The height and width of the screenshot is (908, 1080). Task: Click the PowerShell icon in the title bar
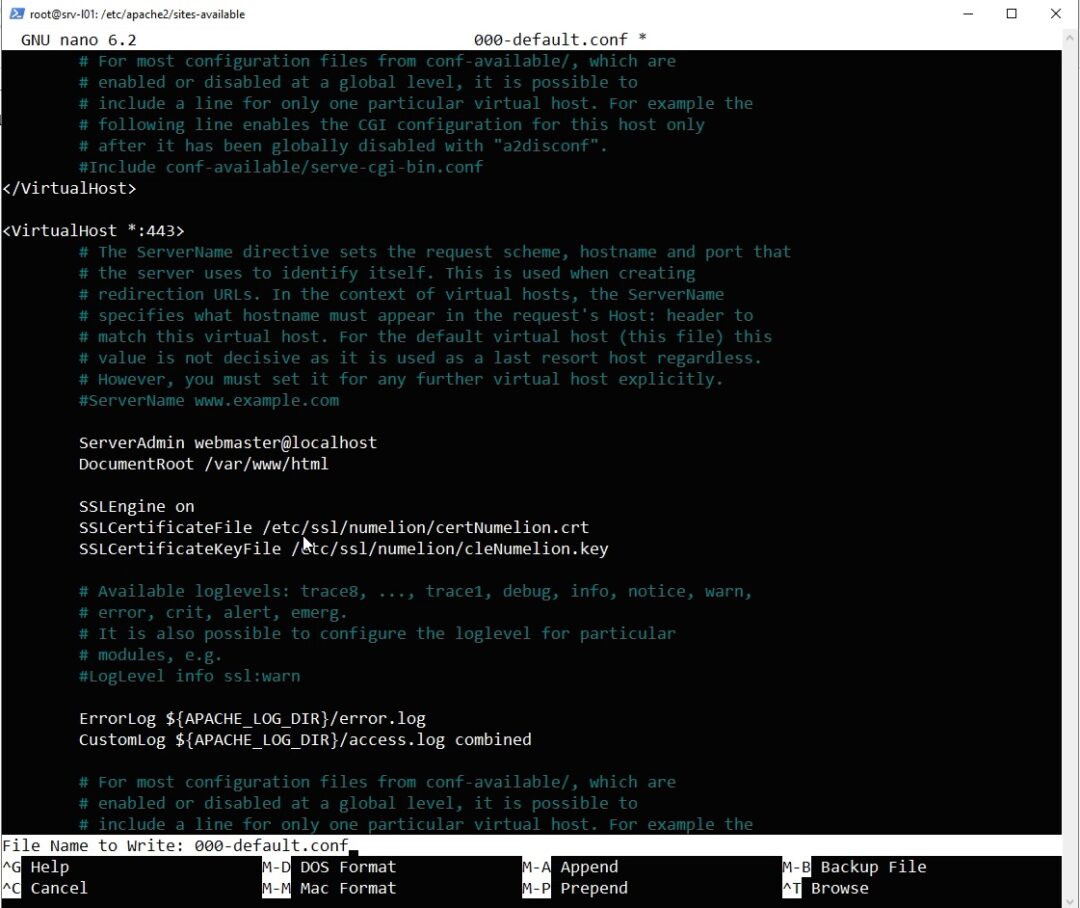(17, 14)
